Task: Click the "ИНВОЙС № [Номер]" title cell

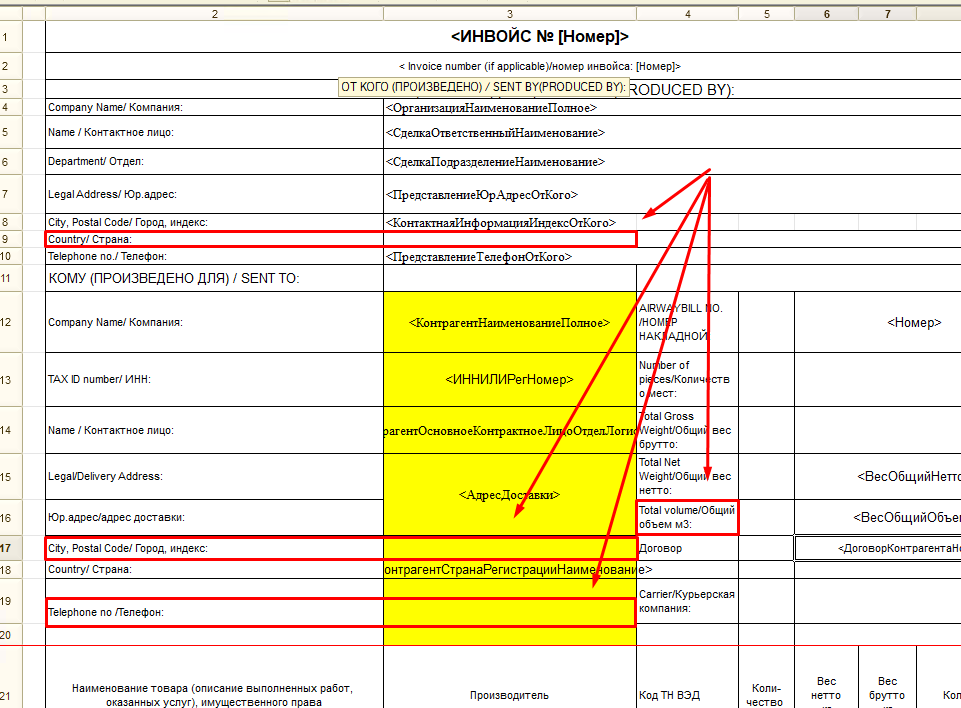Action: pos(540,37)
